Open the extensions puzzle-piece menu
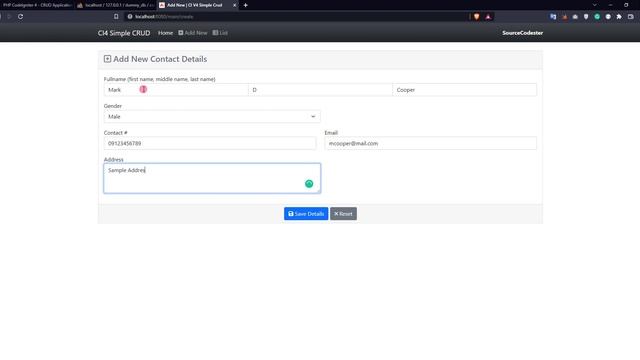Screen dimensions: 640x360 coord(619,17)
